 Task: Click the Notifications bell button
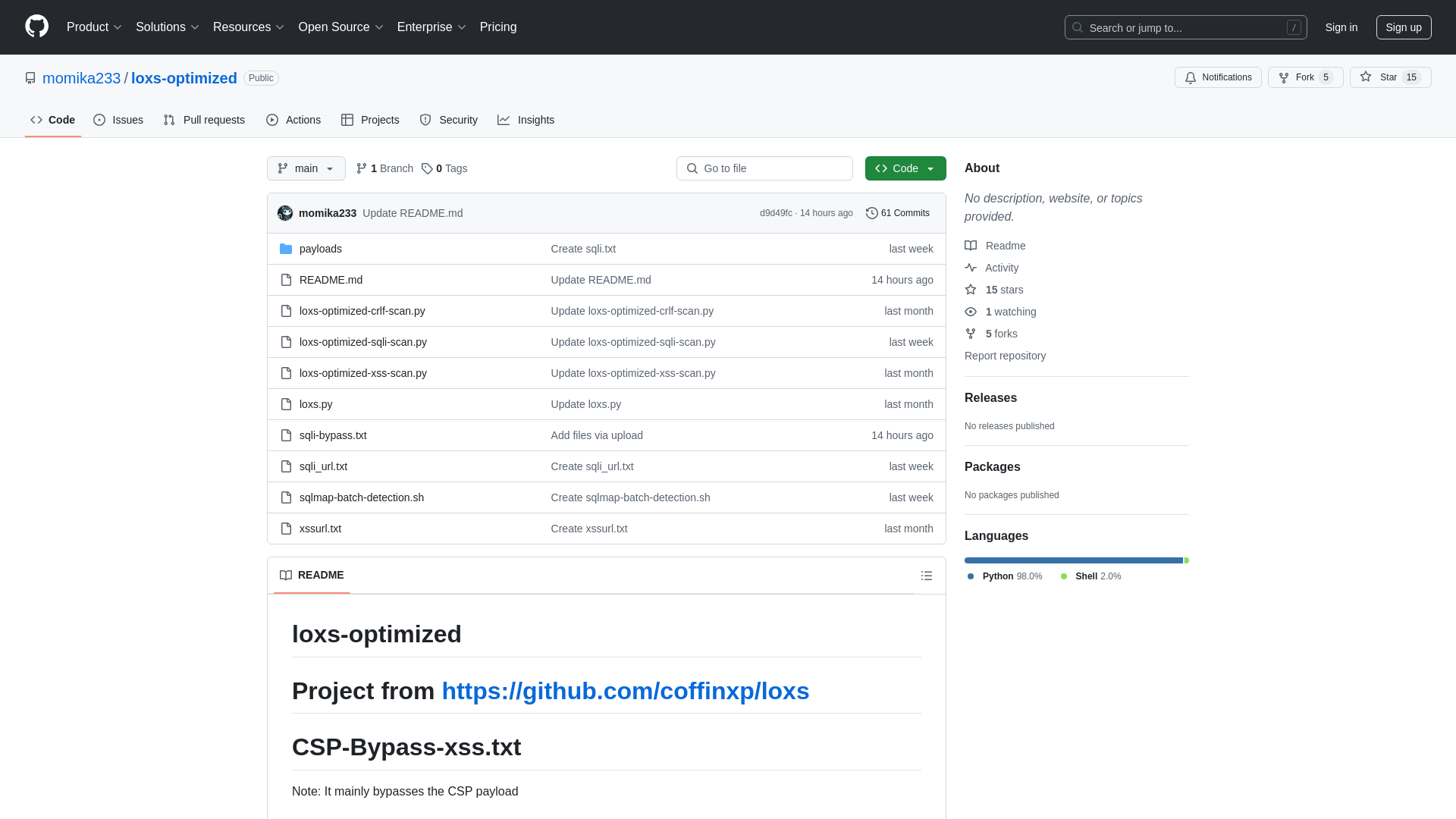1218,77
